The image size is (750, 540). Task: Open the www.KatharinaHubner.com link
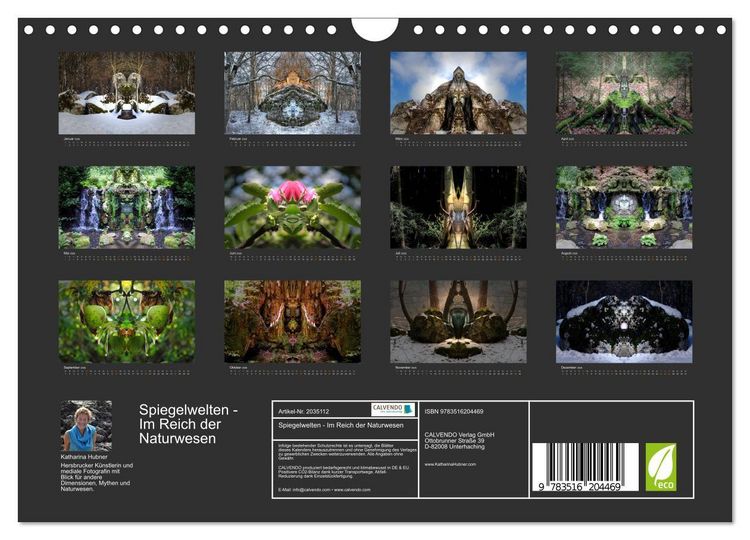click(x=450, y=464)
